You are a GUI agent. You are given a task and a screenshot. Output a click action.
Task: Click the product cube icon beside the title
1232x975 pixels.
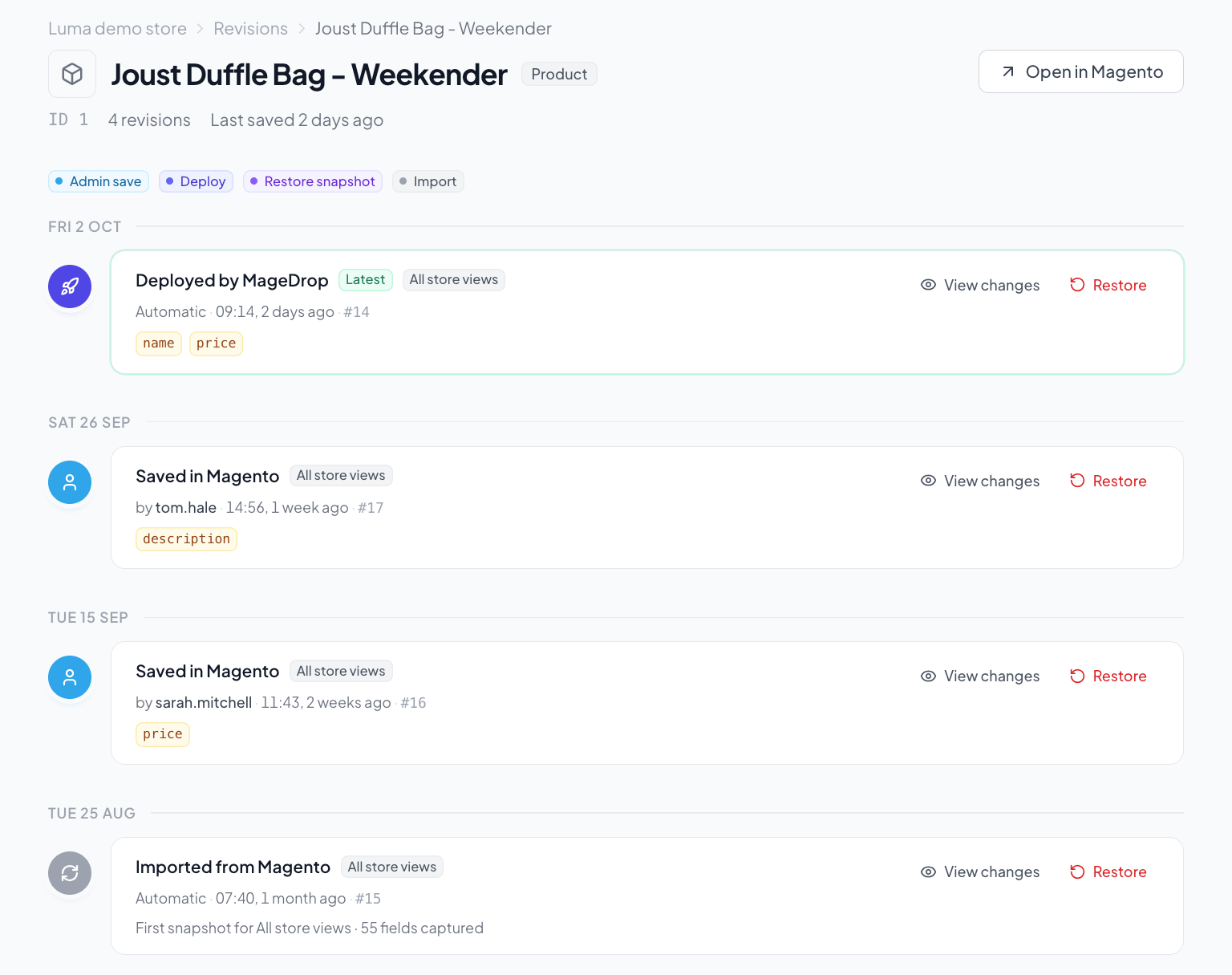point(72,74)
